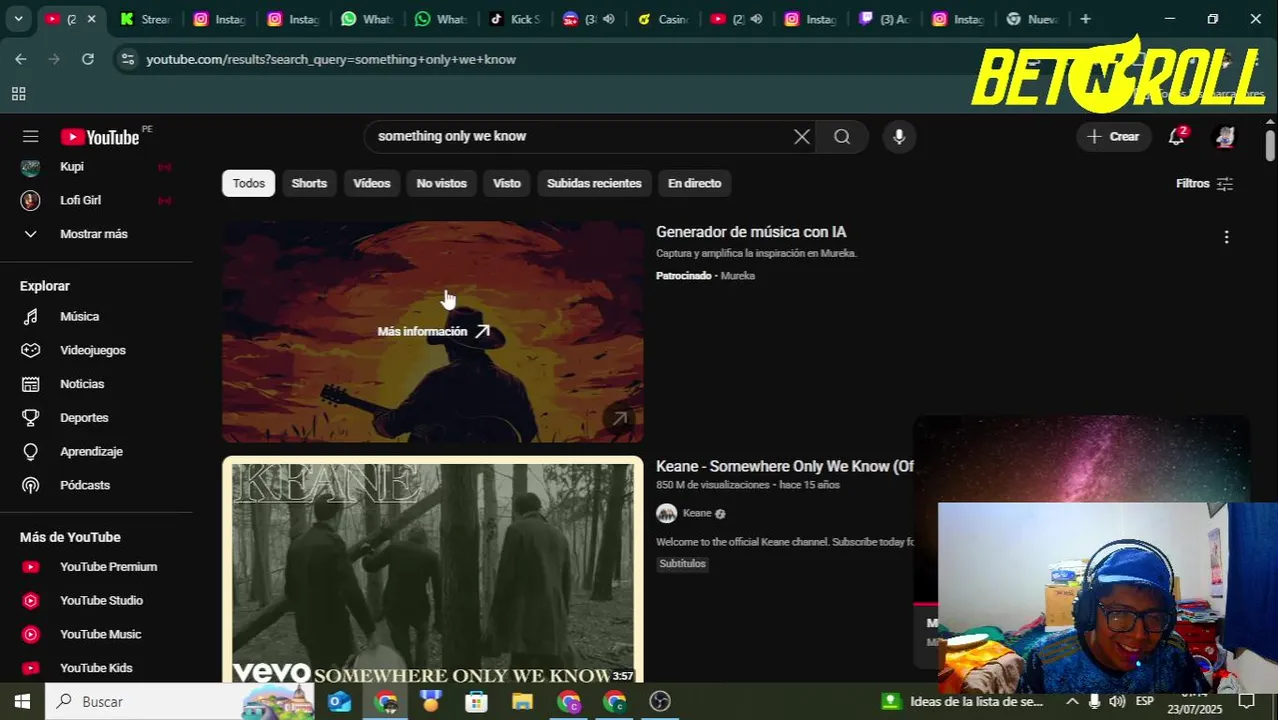Select the Subidas recientes chip
This screenshot has width=1278, height=720.
[x=594, y=183]
